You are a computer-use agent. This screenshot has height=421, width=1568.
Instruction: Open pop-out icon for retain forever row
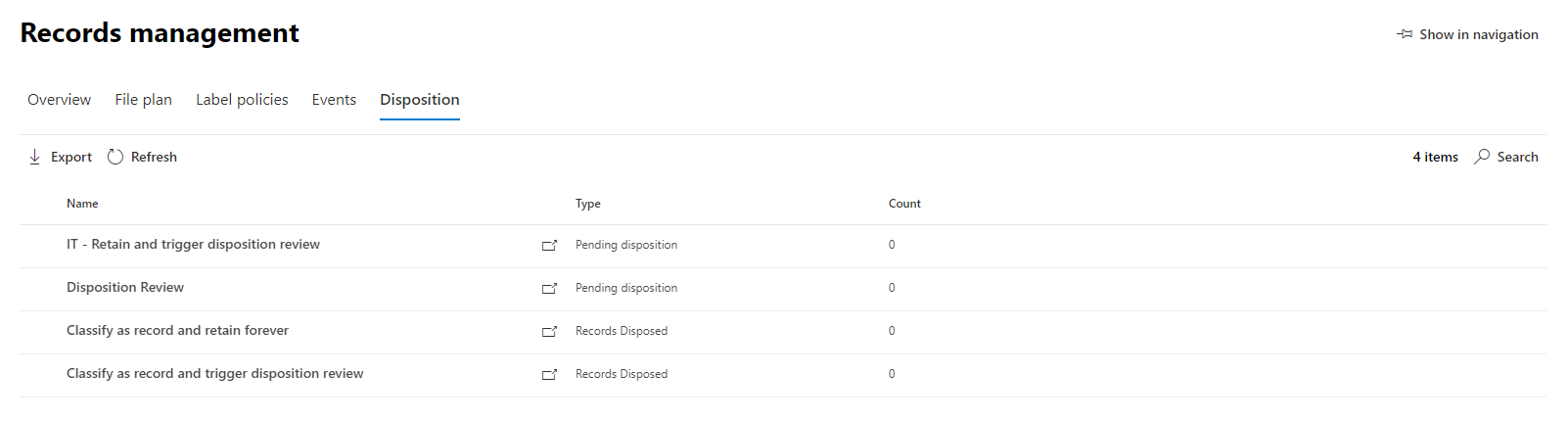click(549, 332)
